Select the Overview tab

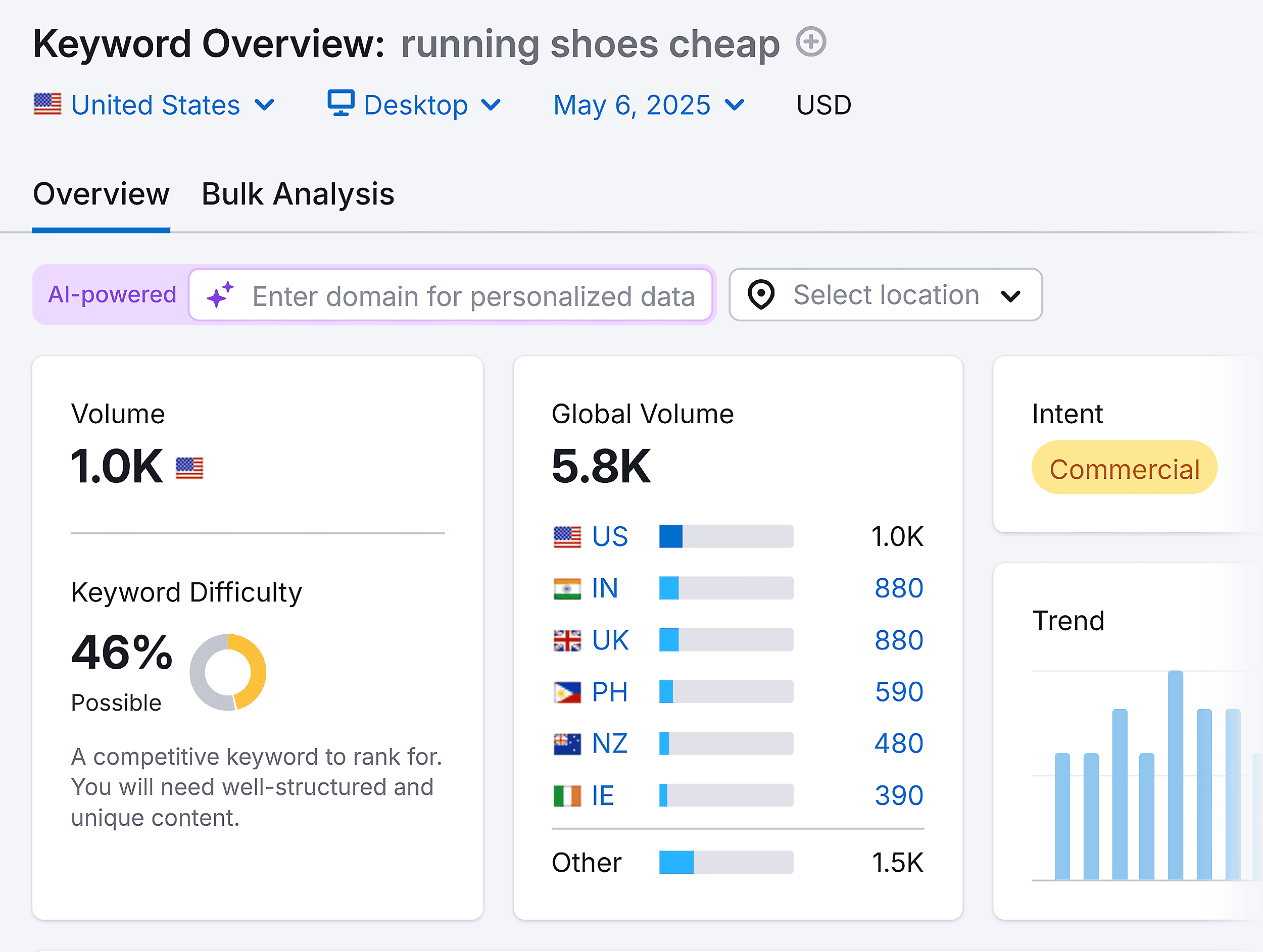coord(101,194)
